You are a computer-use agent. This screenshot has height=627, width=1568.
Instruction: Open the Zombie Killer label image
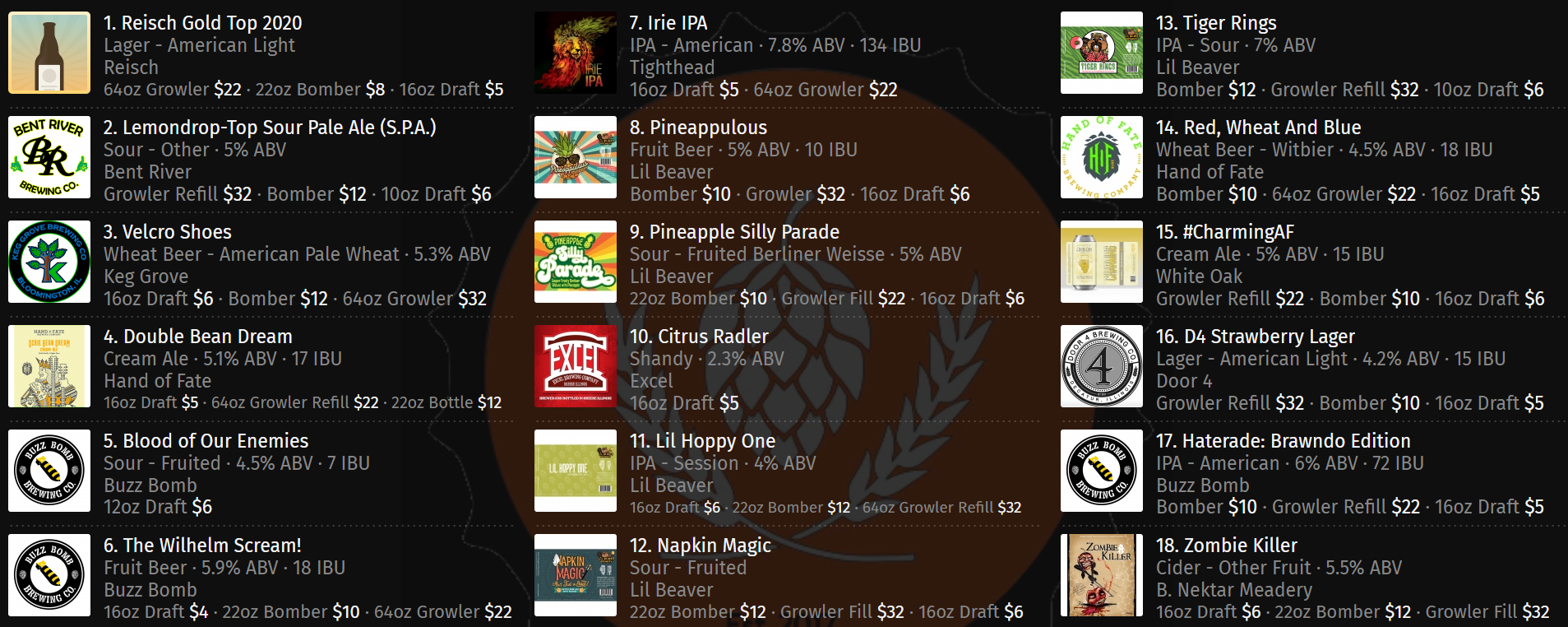[1102, 575]
